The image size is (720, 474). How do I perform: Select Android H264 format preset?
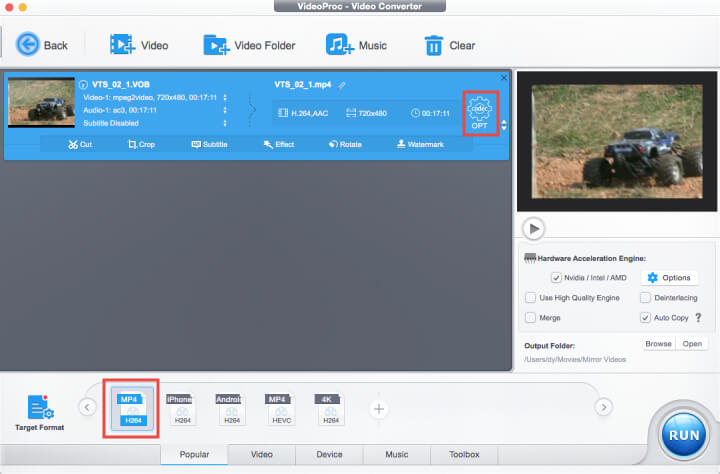(229, 408)
